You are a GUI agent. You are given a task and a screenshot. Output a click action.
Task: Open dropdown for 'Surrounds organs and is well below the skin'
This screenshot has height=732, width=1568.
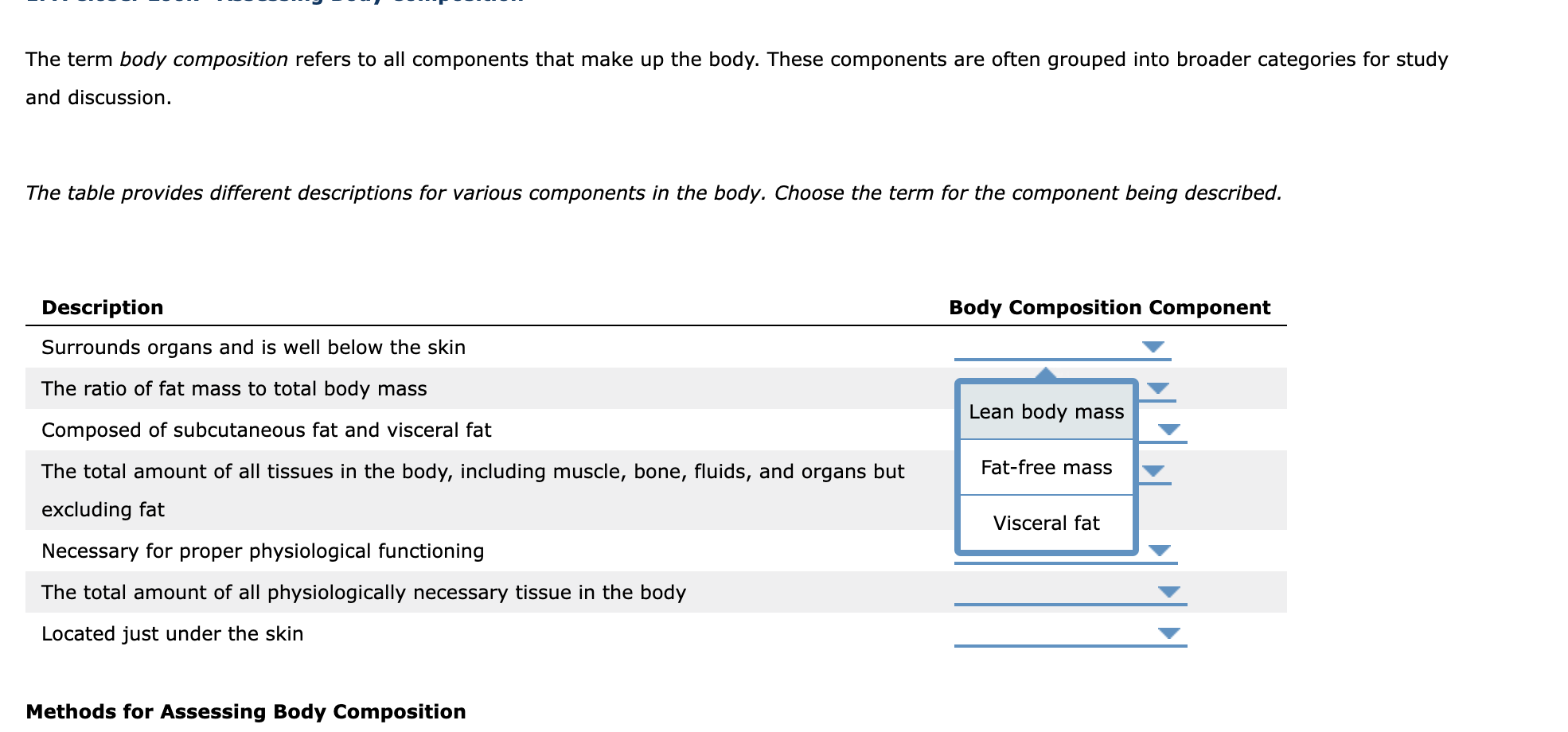point(1154,346)
